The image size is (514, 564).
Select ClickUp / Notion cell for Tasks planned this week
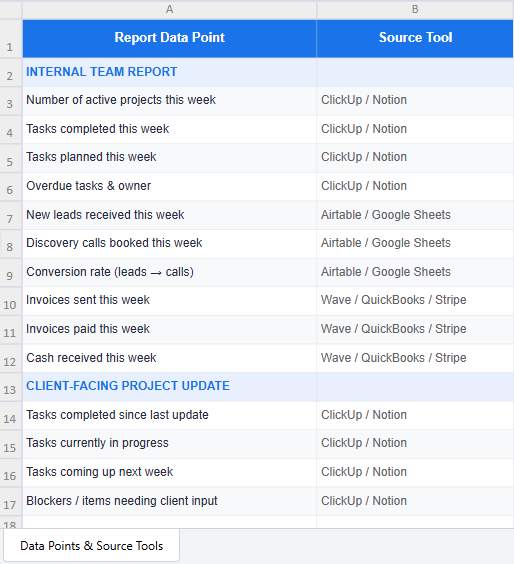(x=415, y=158)
